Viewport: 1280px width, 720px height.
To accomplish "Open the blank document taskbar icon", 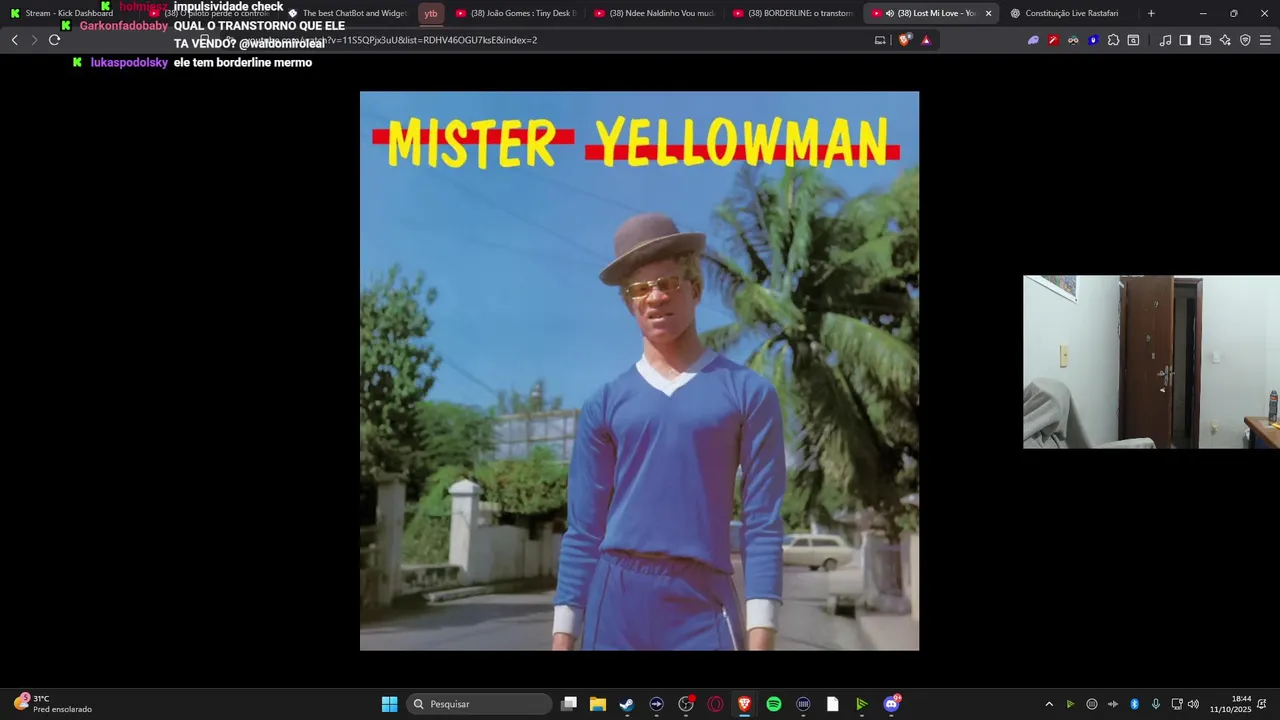I will click(x=832, y=704).
